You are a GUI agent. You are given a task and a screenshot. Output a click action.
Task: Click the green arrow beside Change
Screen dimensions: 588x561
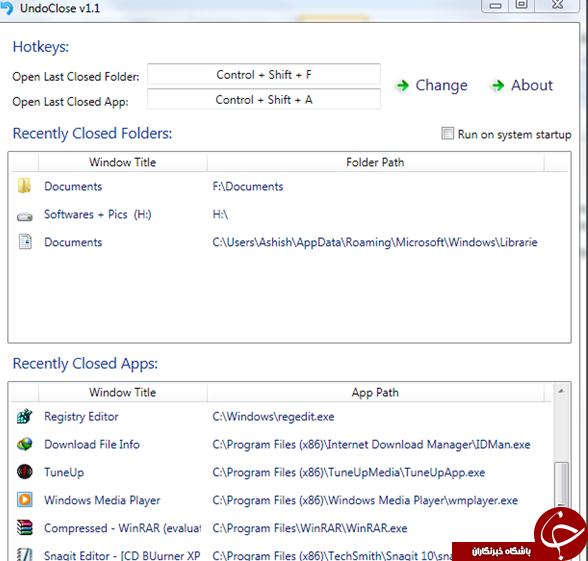pos(403,86)
